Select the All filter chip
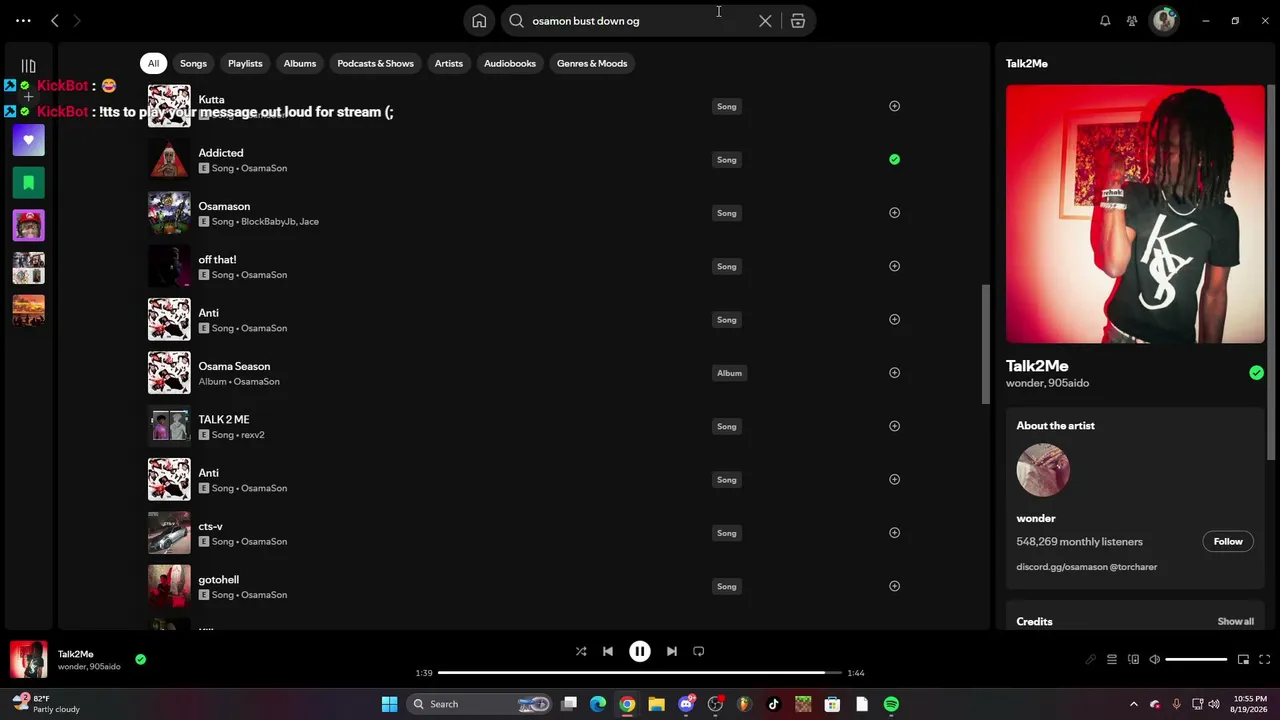Image resolution: width=1280 pixels, height=720 pixels. [x=153, y=63]
